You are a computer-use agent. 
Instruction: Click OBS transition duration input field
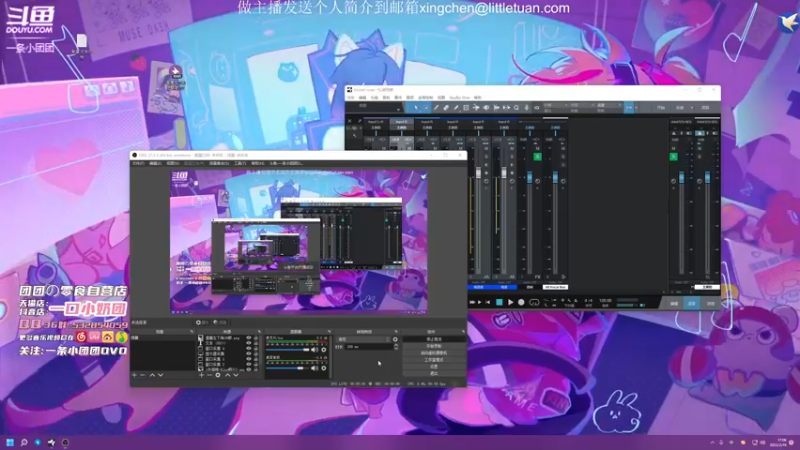369,346
